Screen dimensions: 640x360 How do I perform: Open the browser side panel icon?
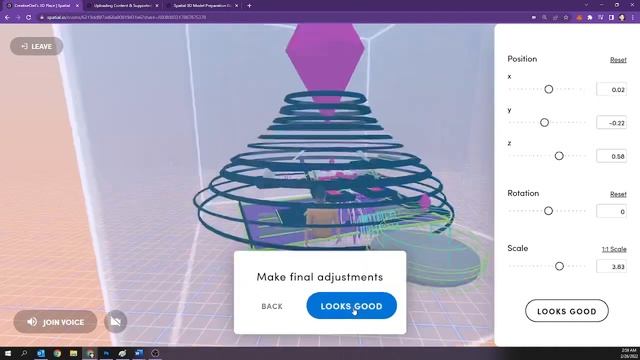[x=611, y=18]
